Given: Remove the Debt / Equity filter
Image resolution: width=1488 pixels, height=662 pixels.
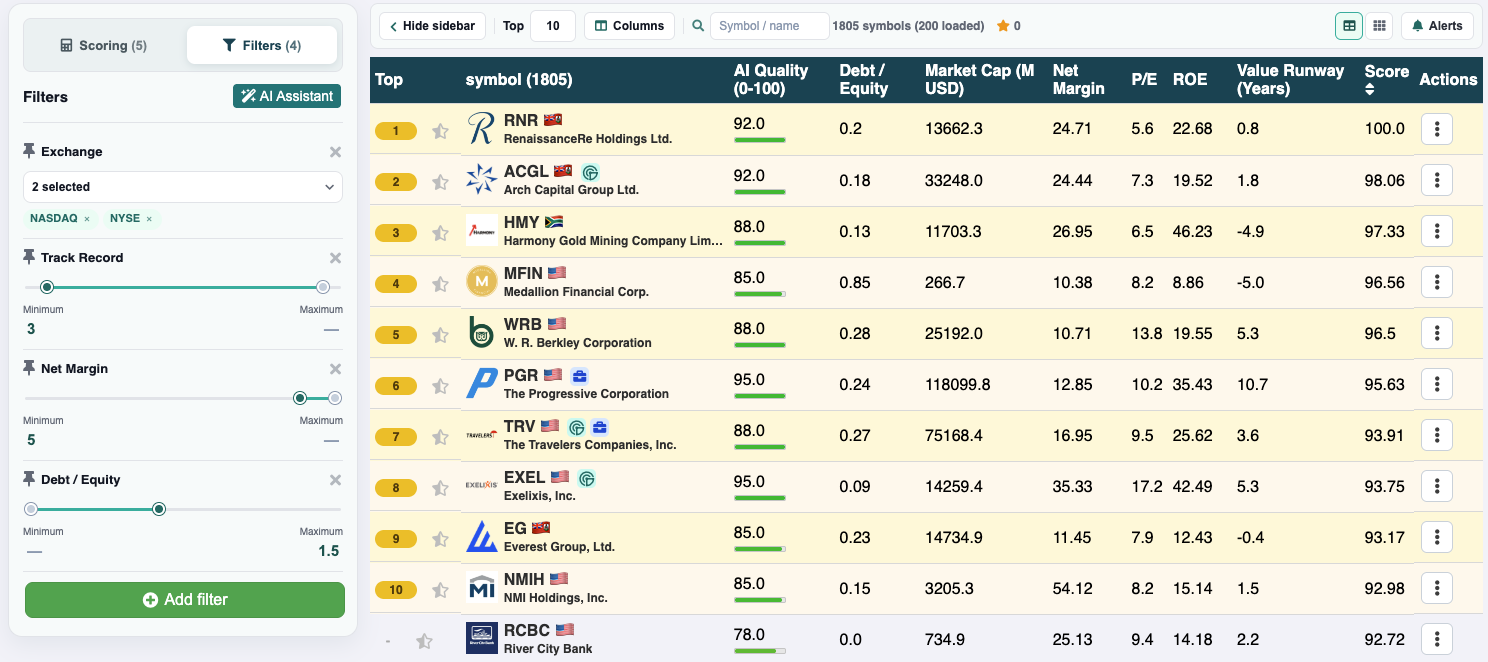Looking at the screenshot, I should click(x=336, y=480).
